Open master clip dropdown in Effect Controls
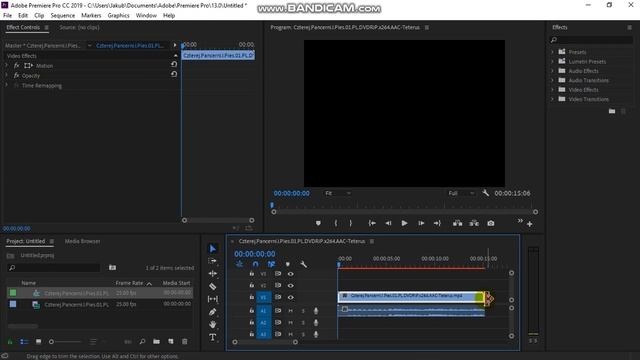 click(x=89, y=46)
